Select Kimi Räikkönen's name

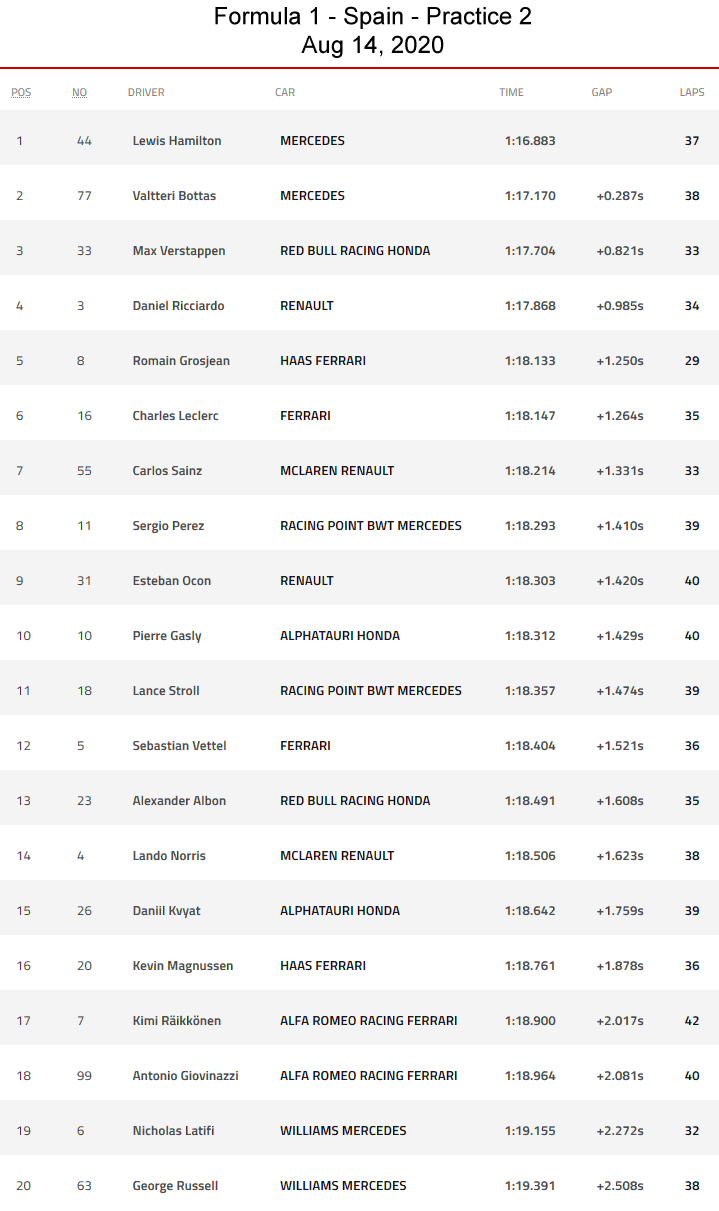[x=177, y=1021]
